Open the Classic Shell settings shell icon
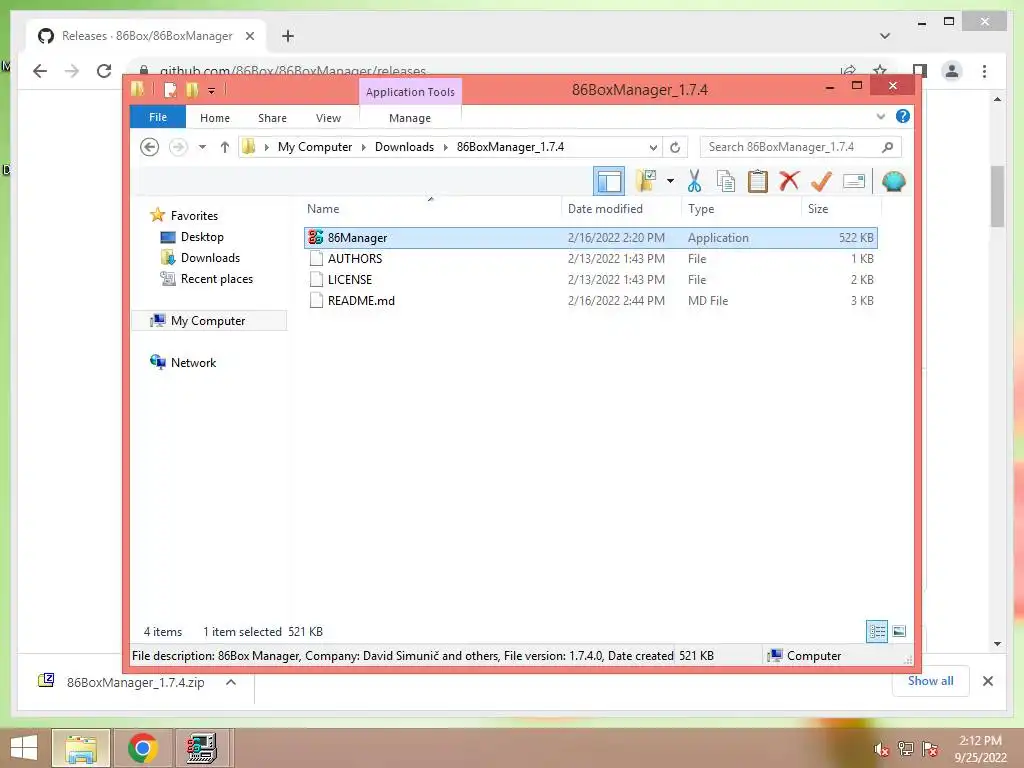The image size is (1024, 768). (893, 181)
